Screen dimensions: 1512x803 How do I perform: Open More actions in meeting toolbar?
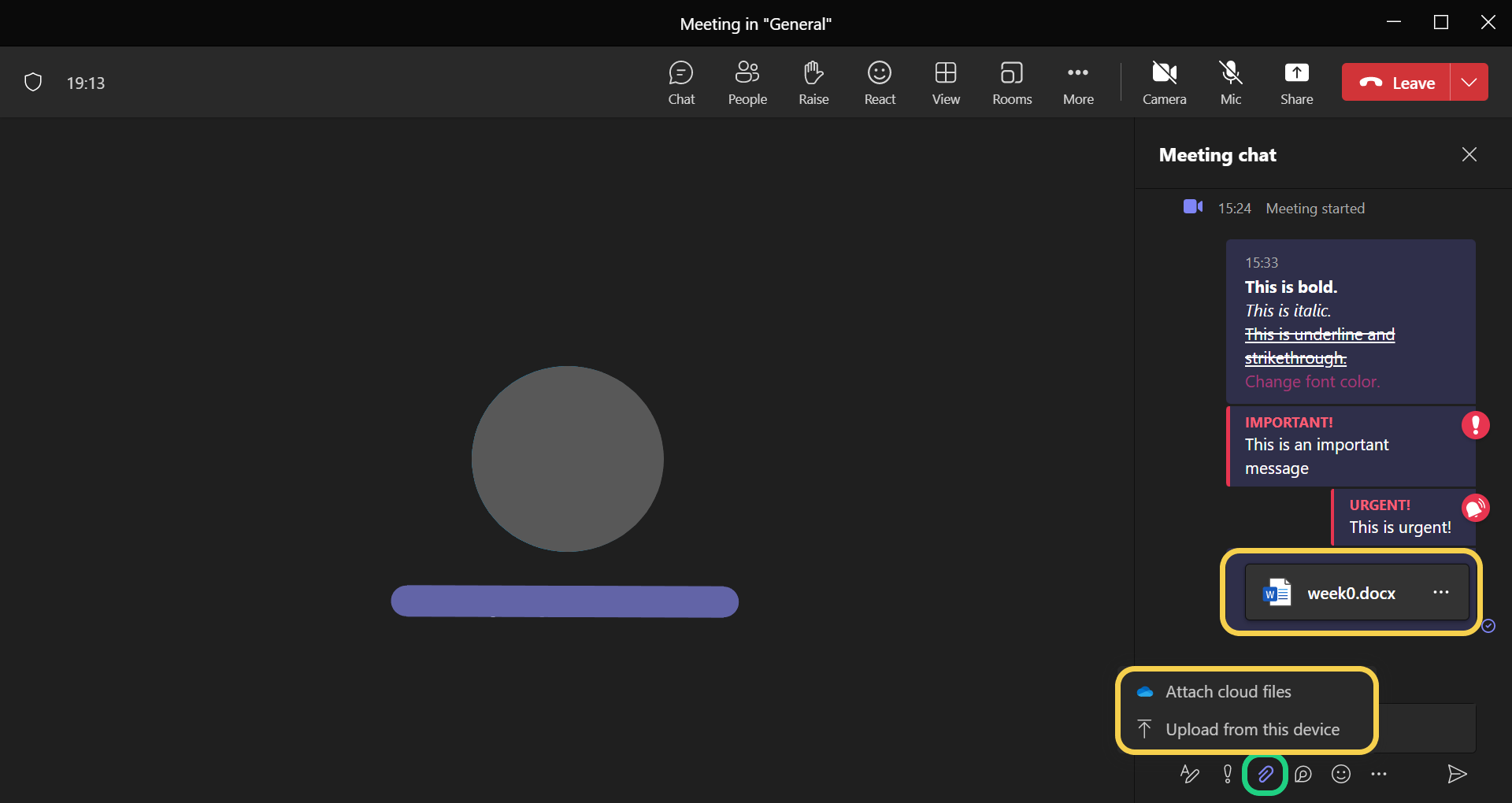click(1077, 82)
